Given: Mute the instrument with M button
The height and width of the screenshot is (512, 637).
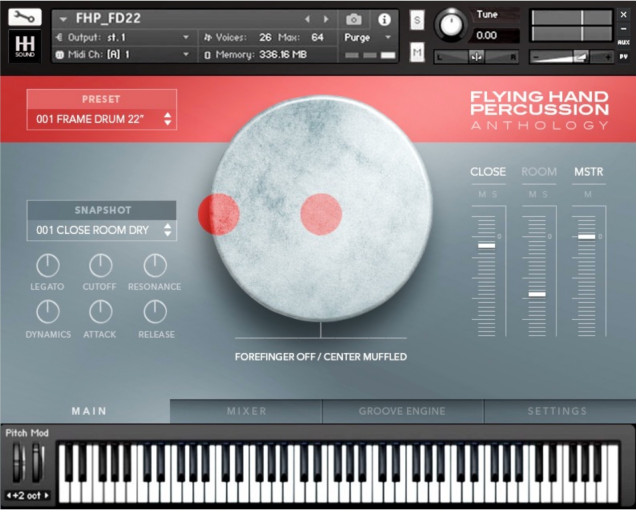Looking at the screenshot, I should click(x=417, y=52).
